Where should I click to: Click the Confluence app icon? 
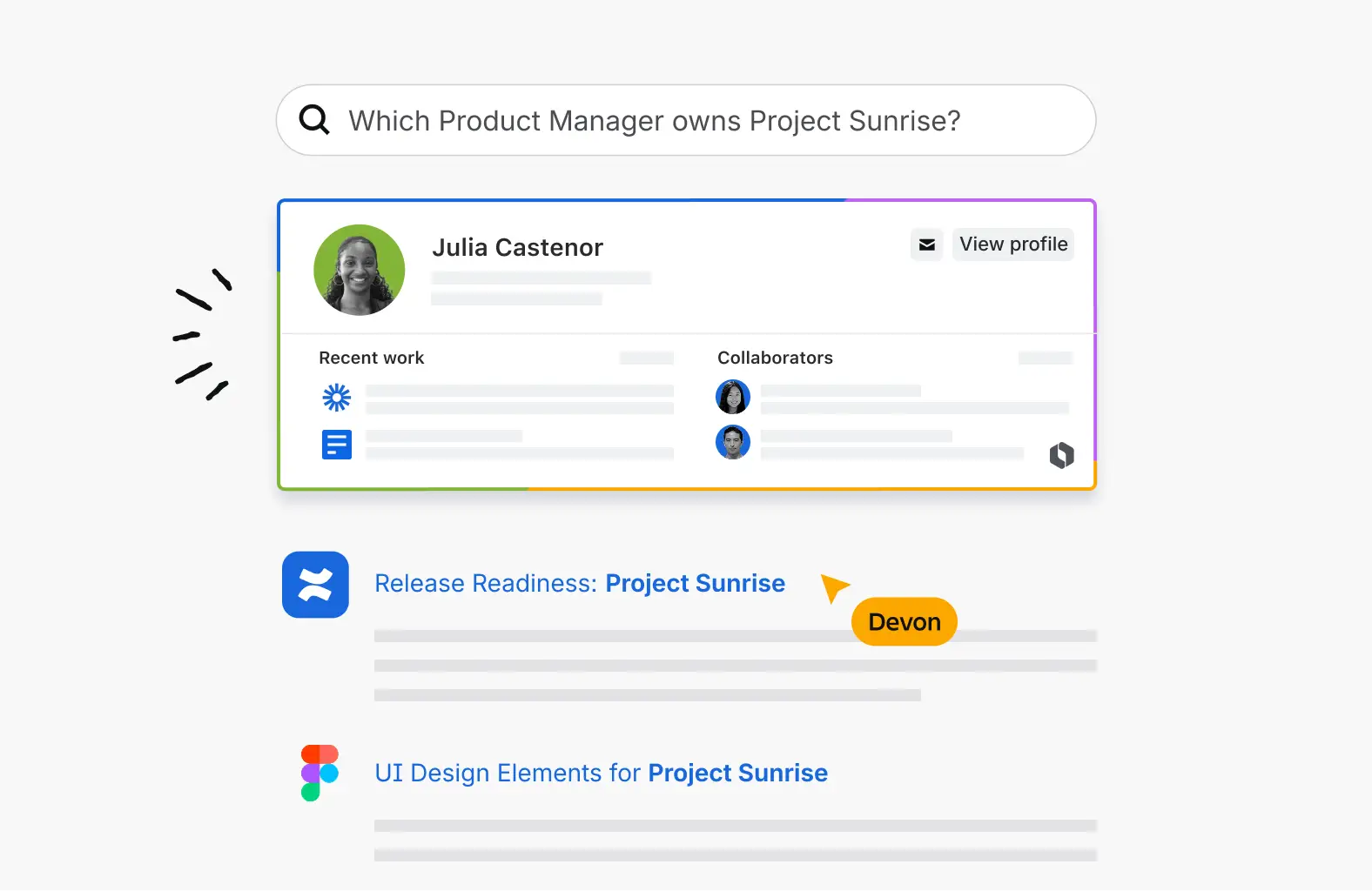point(315,585)
